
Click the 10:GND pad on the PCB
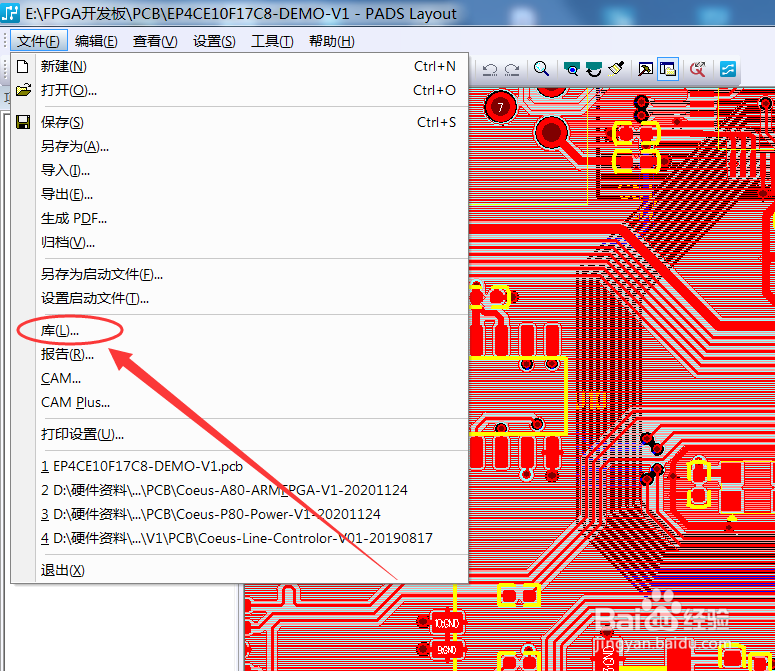(x=447, y=624)
